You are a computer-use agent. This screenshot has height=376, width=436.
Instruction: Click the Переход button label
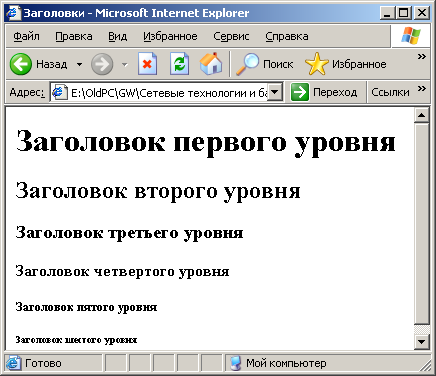(x=335, y=92)
